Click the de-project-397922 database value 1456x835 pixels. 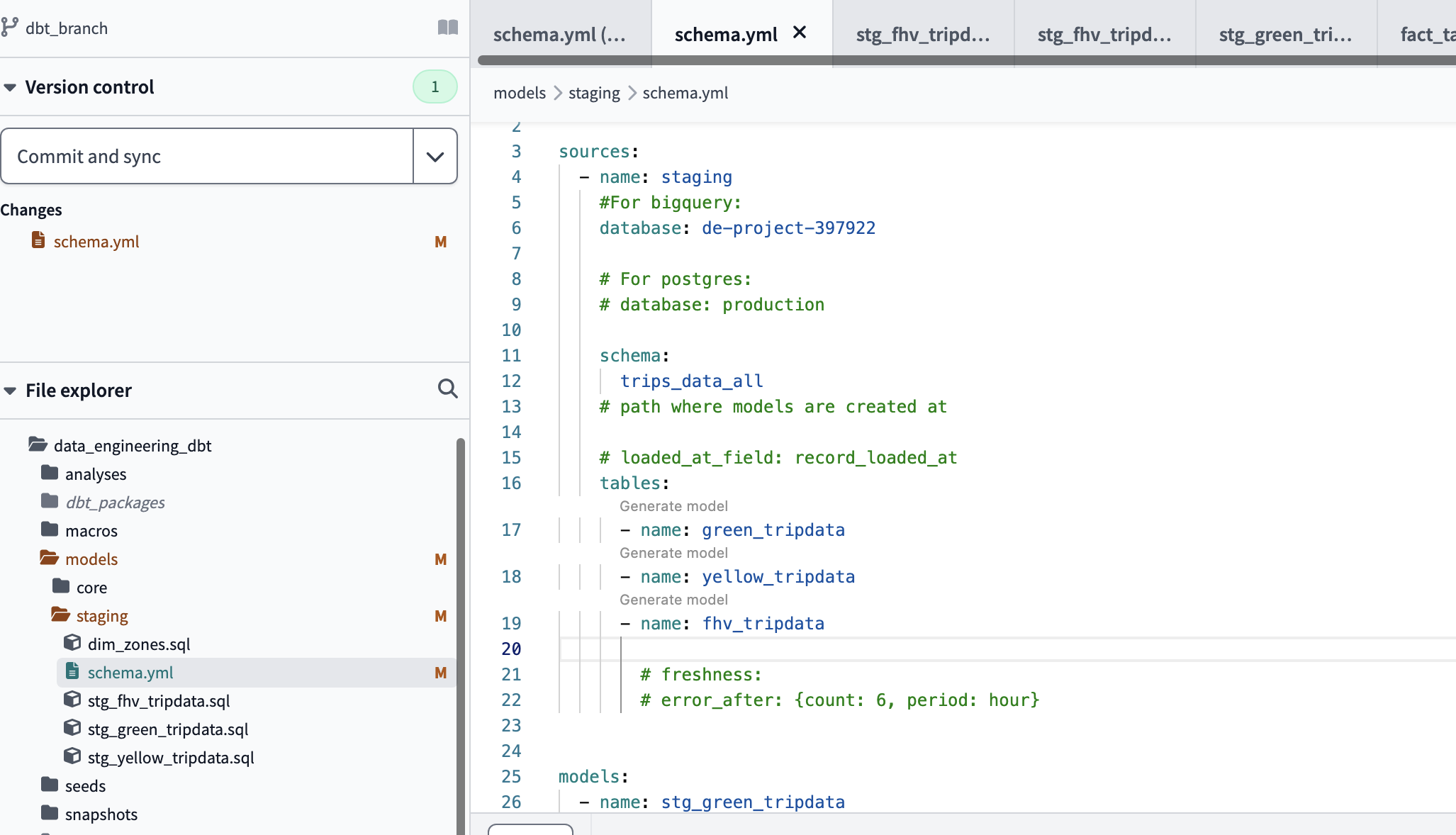[x=788, y=228]
